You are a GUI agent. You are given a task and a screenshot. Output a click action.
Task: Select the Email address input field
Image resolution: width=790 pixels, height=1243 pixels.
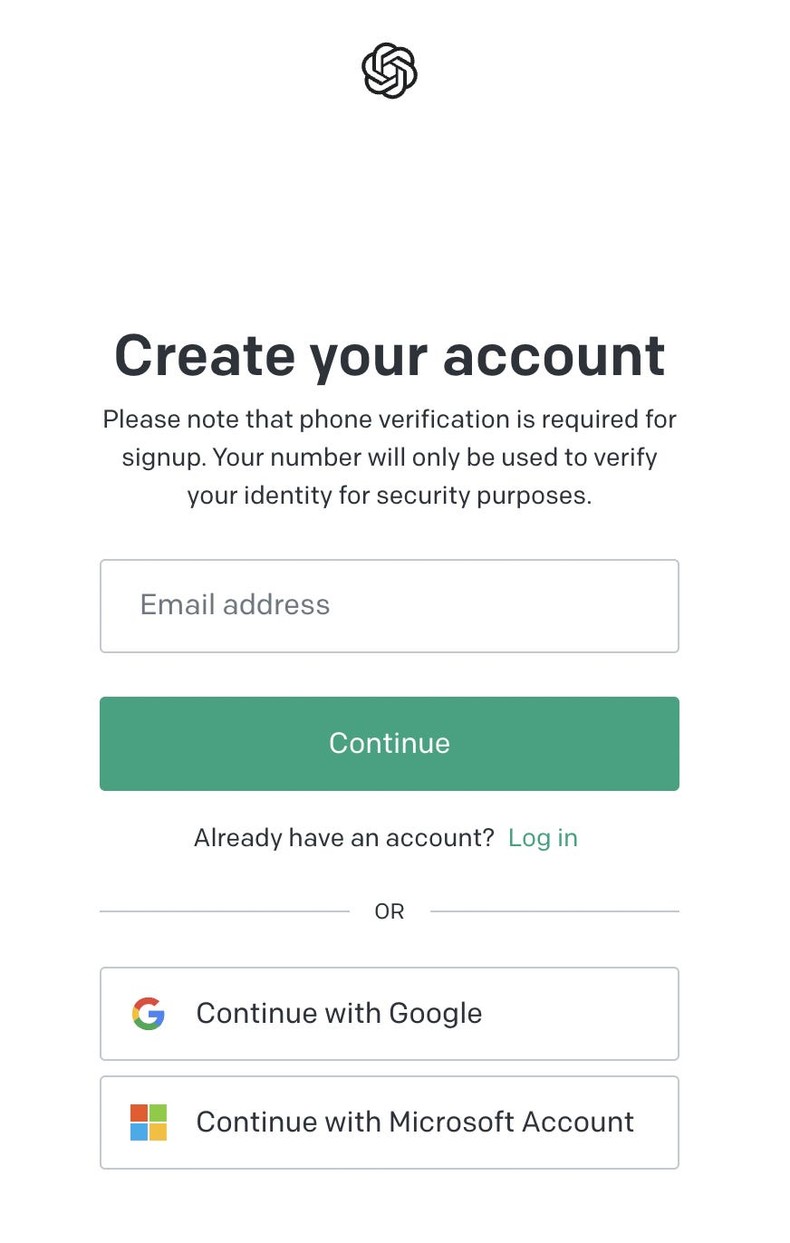pos(389,606)
